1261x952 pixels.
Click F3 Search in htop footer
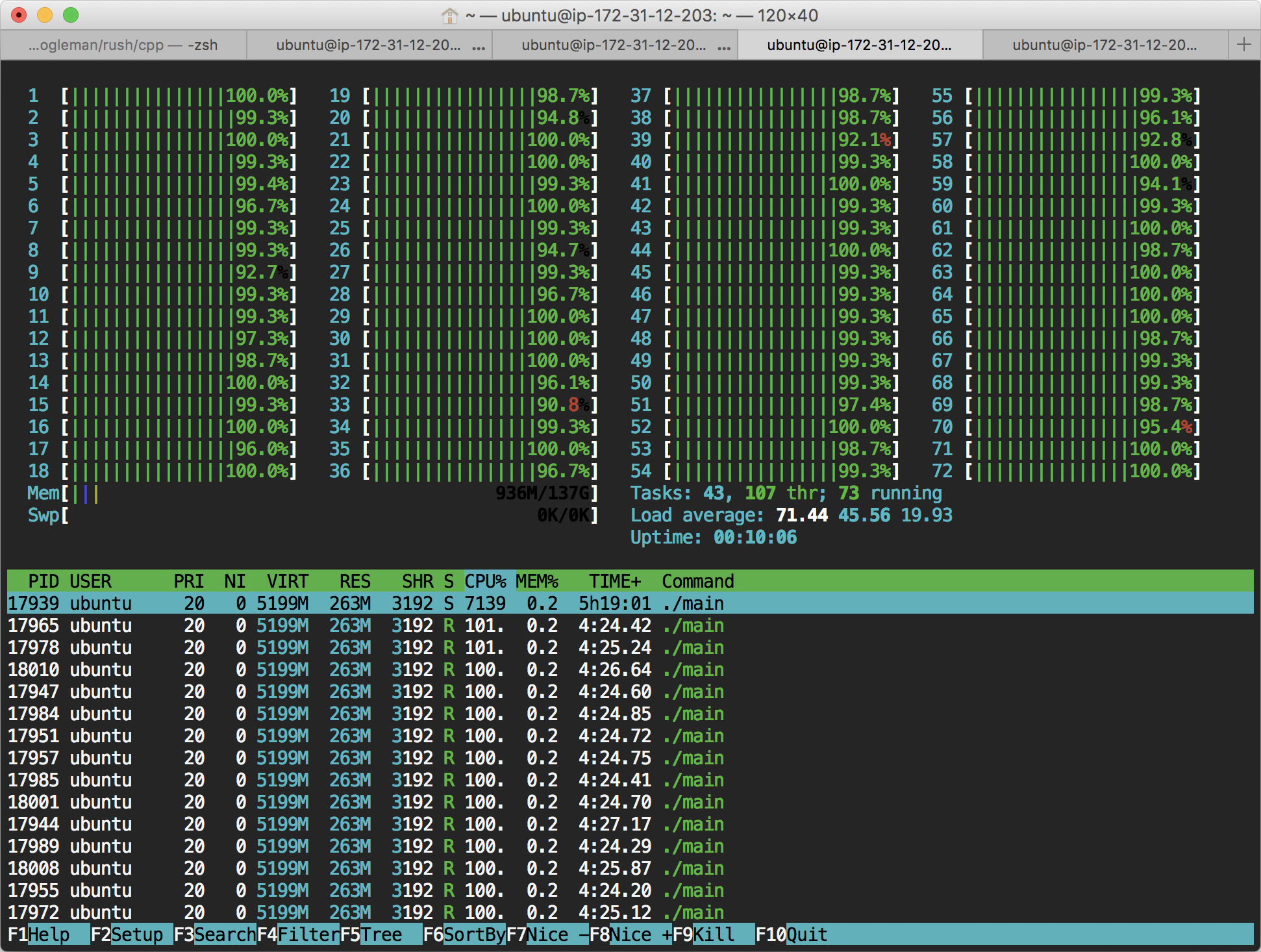(x=215, y=934)
